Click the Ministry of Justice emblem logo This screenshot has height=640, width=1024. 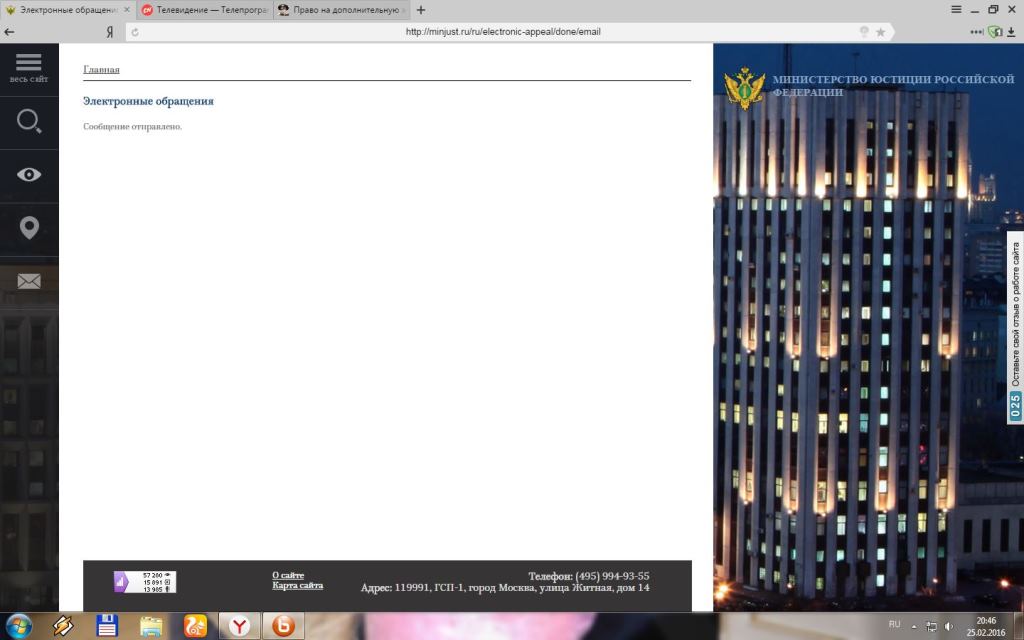[744, 88]
